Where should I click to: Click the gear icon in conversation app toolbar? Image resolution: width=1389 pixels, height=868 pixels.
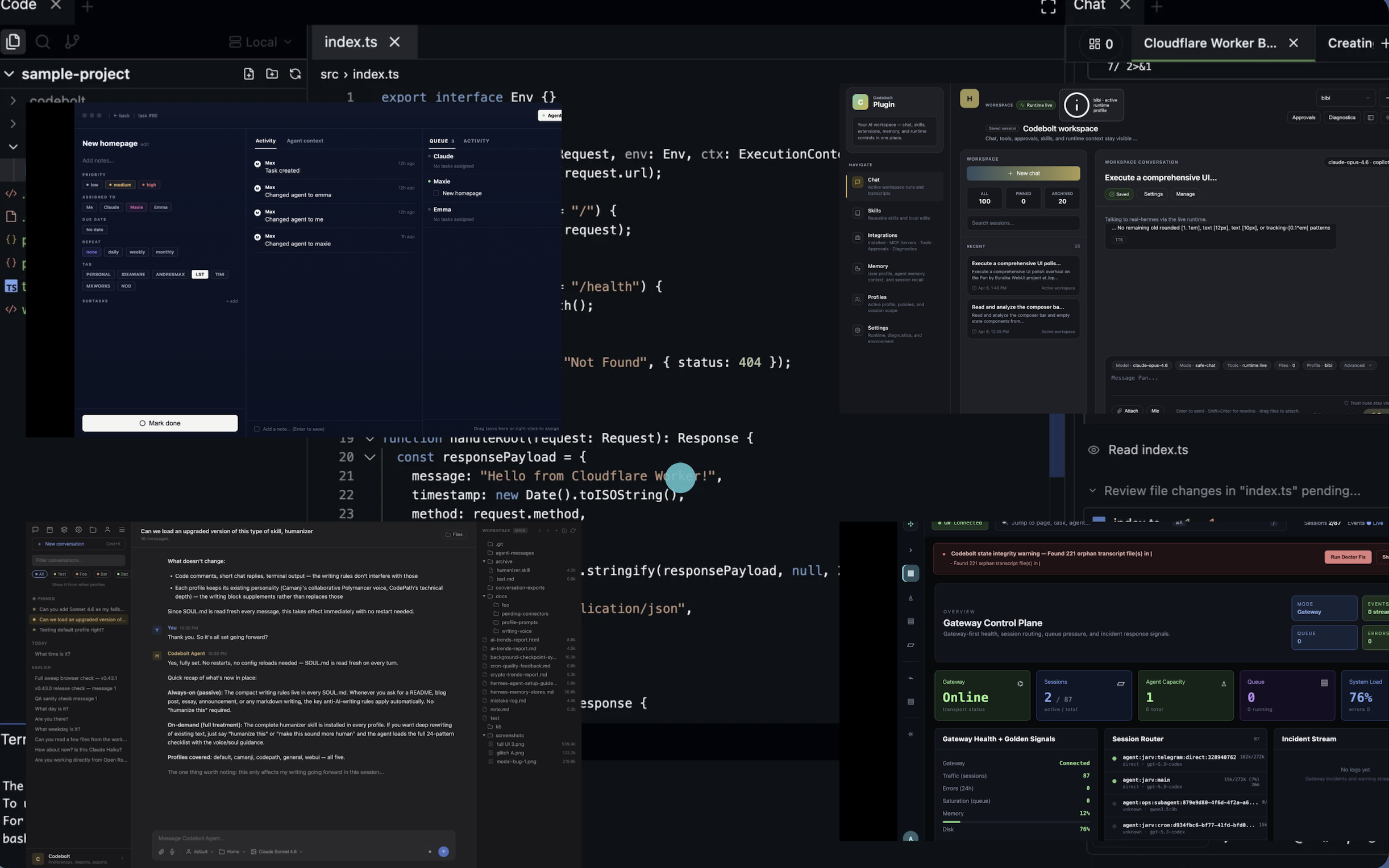click(78, 530)
